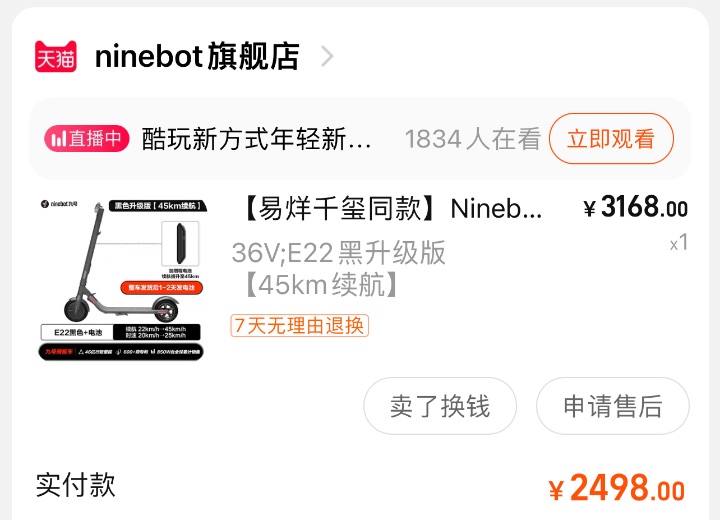Tap the 实付款 actual payment label
This screenshot has height=520, width=720.
pyautogui.click(x=76, y=485)
